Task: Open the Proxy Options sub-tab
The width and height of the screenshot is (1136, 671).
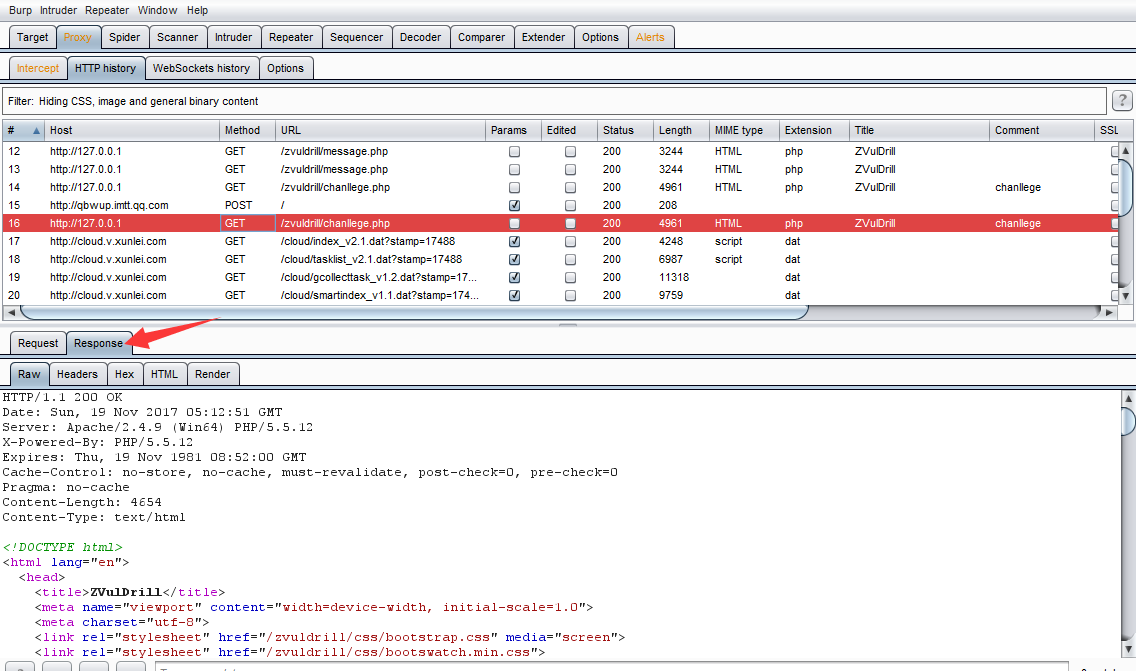Action: 285,68
